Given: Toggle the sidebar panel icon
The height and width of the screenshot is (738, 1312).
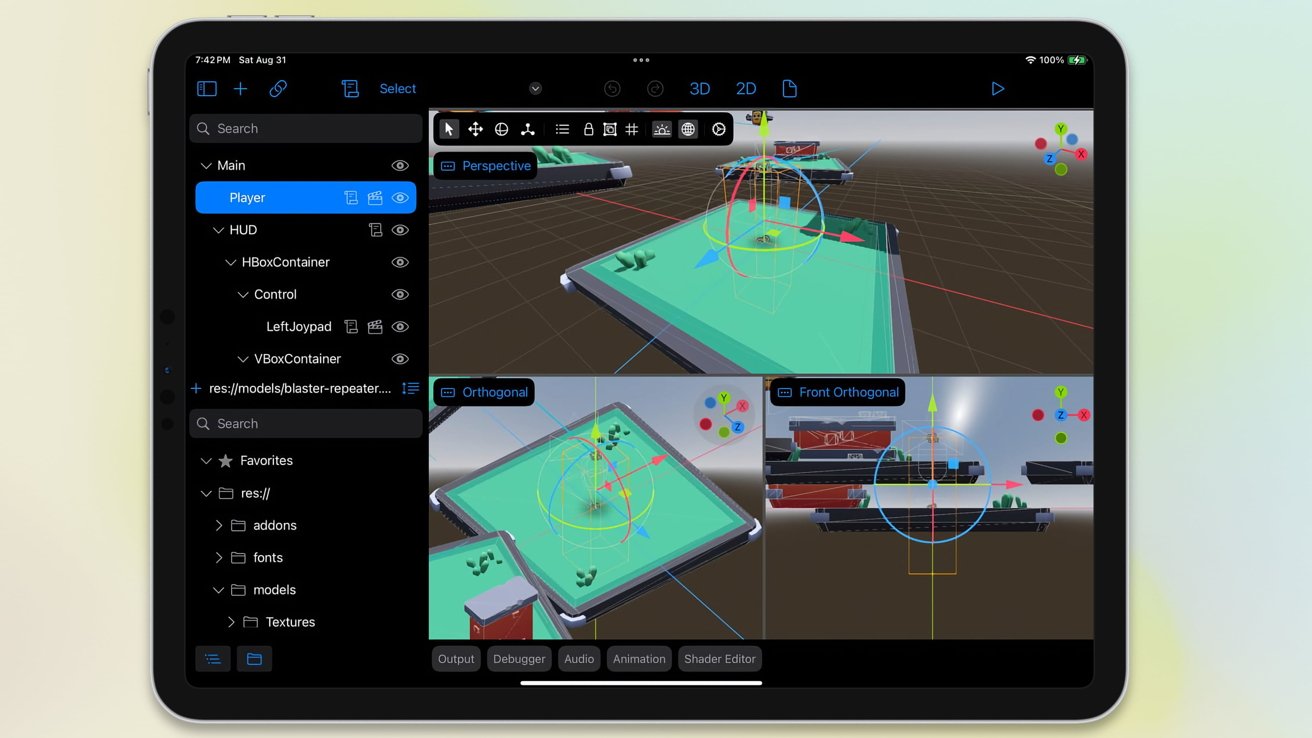Looking at the screenshot, I should tap(207, 89).
